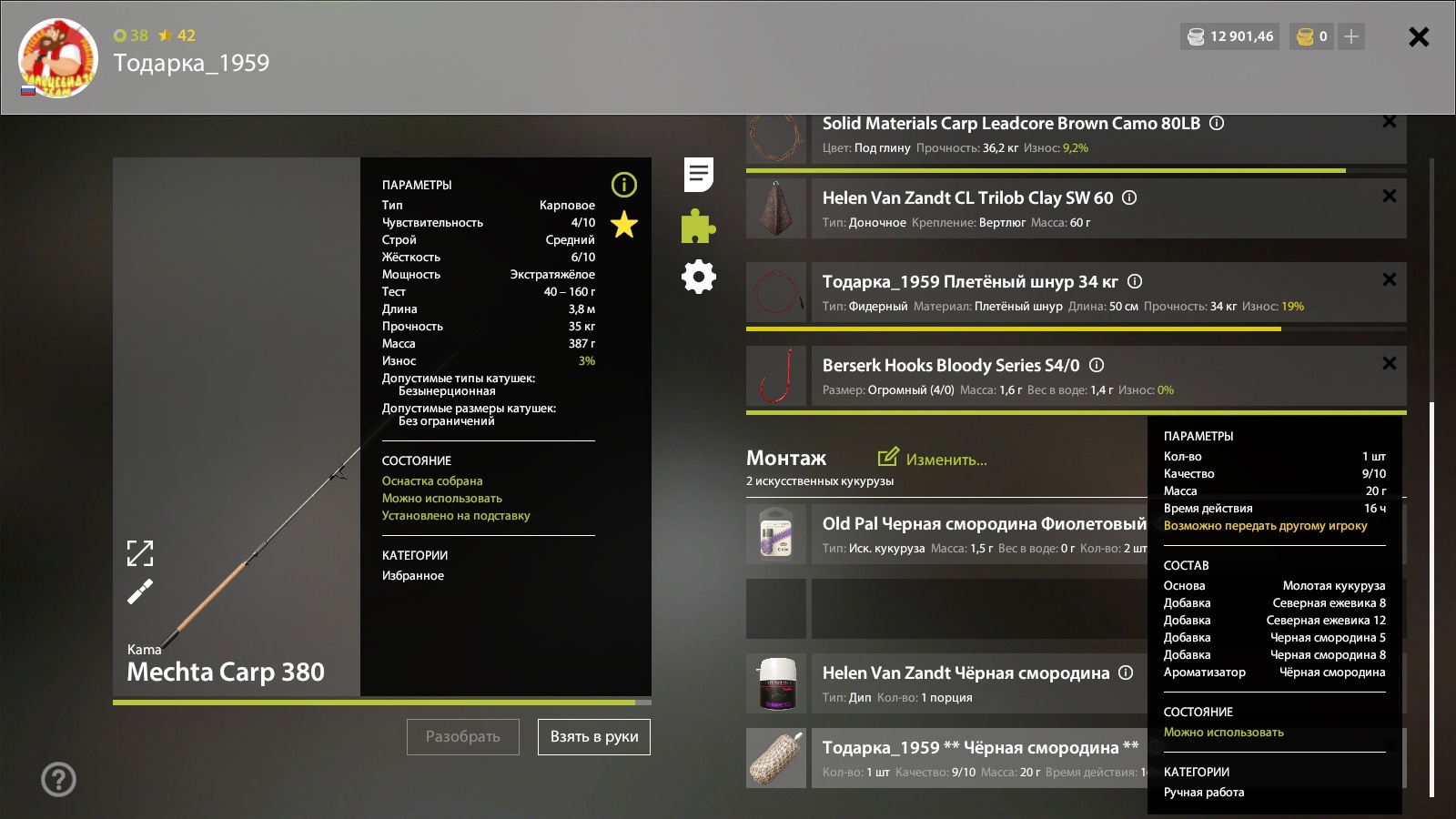The width and height of the screenshot is (1456, 819).
Task: Open the Тодарка_1959 ** Чёрная смородина ** item
Action: 979,758
